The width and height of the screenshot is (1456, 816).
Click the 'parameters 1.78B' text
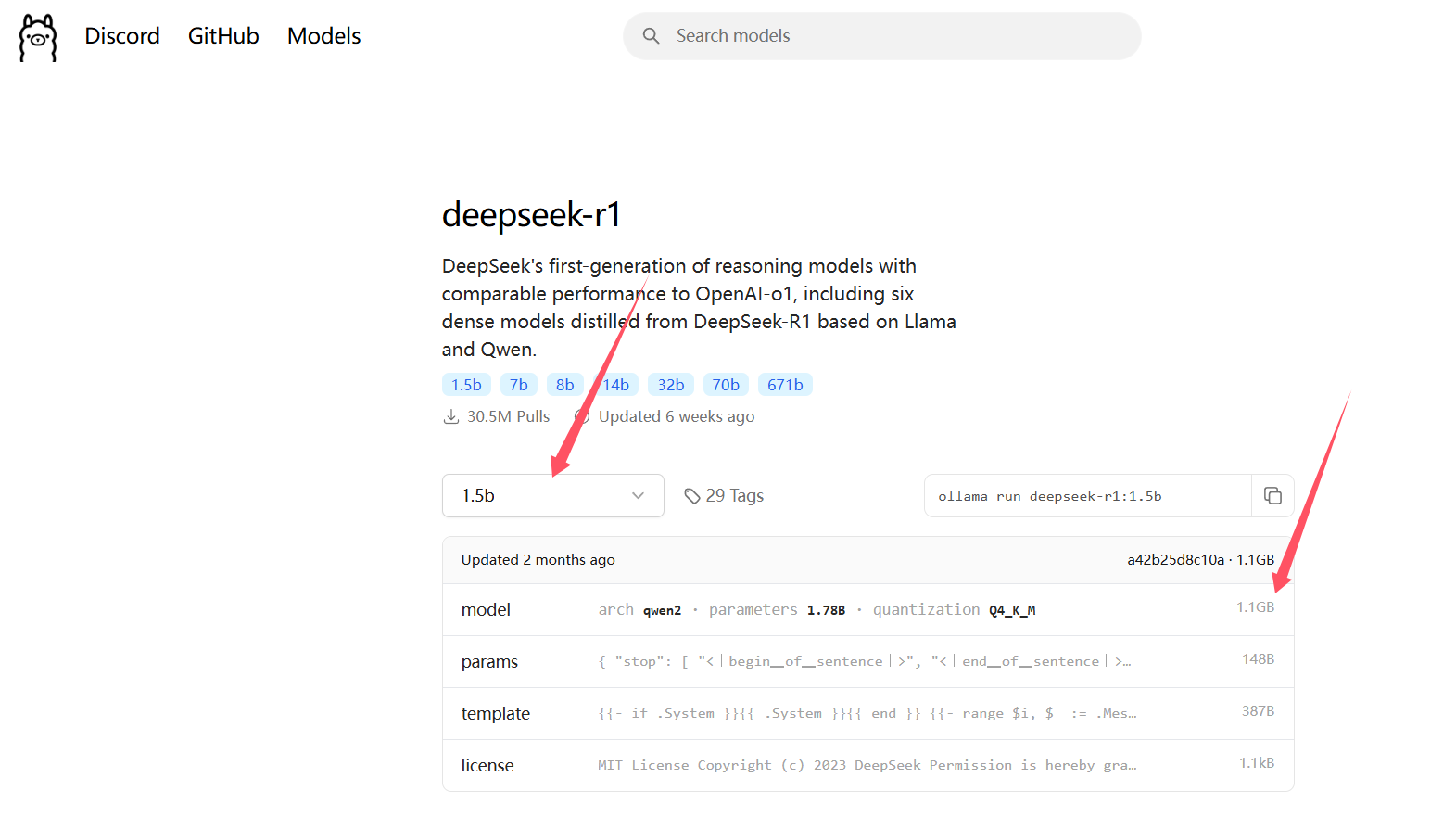point(777,609)
